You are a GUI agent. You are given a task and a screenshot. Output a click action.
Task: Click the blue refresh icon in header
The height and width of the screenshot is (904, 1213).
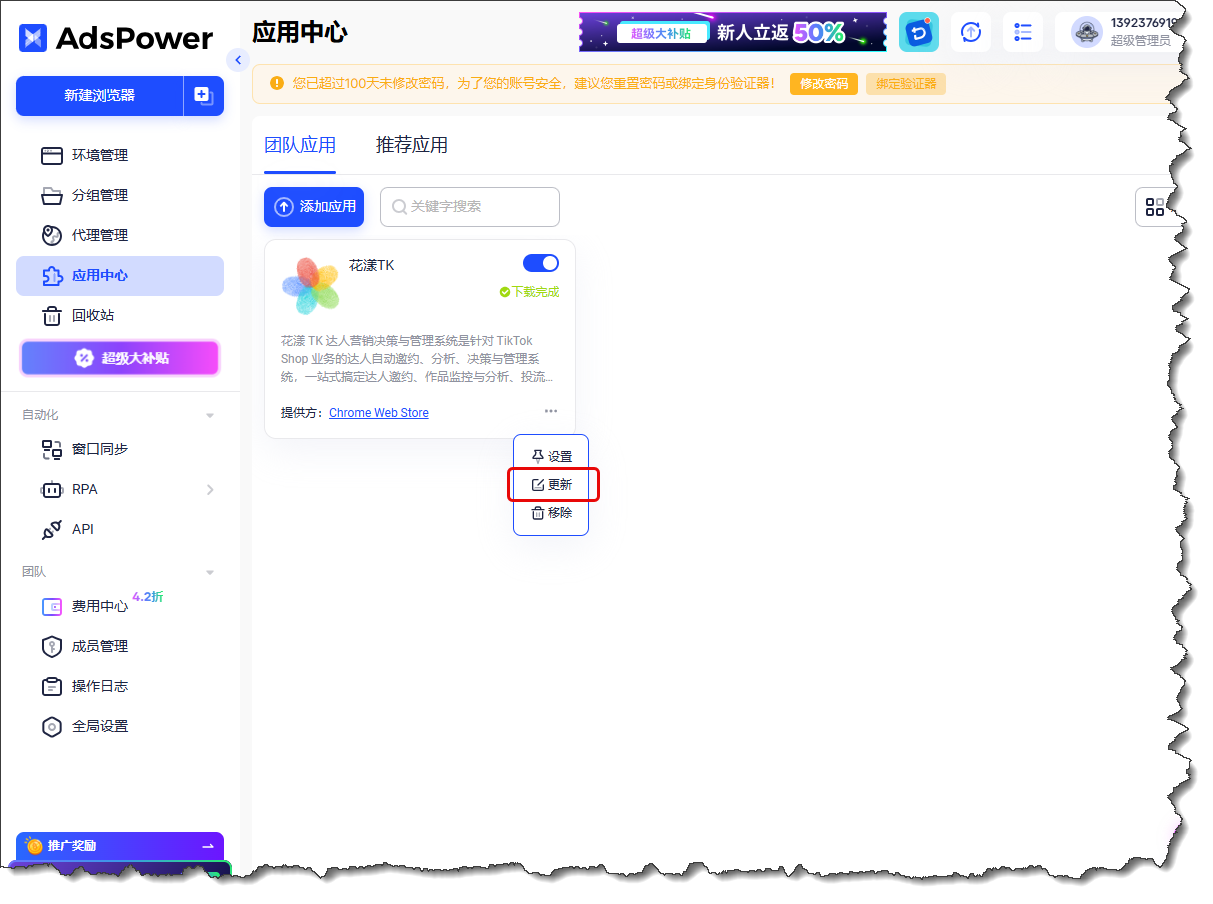pyautogui.click(x=918, y=32)
